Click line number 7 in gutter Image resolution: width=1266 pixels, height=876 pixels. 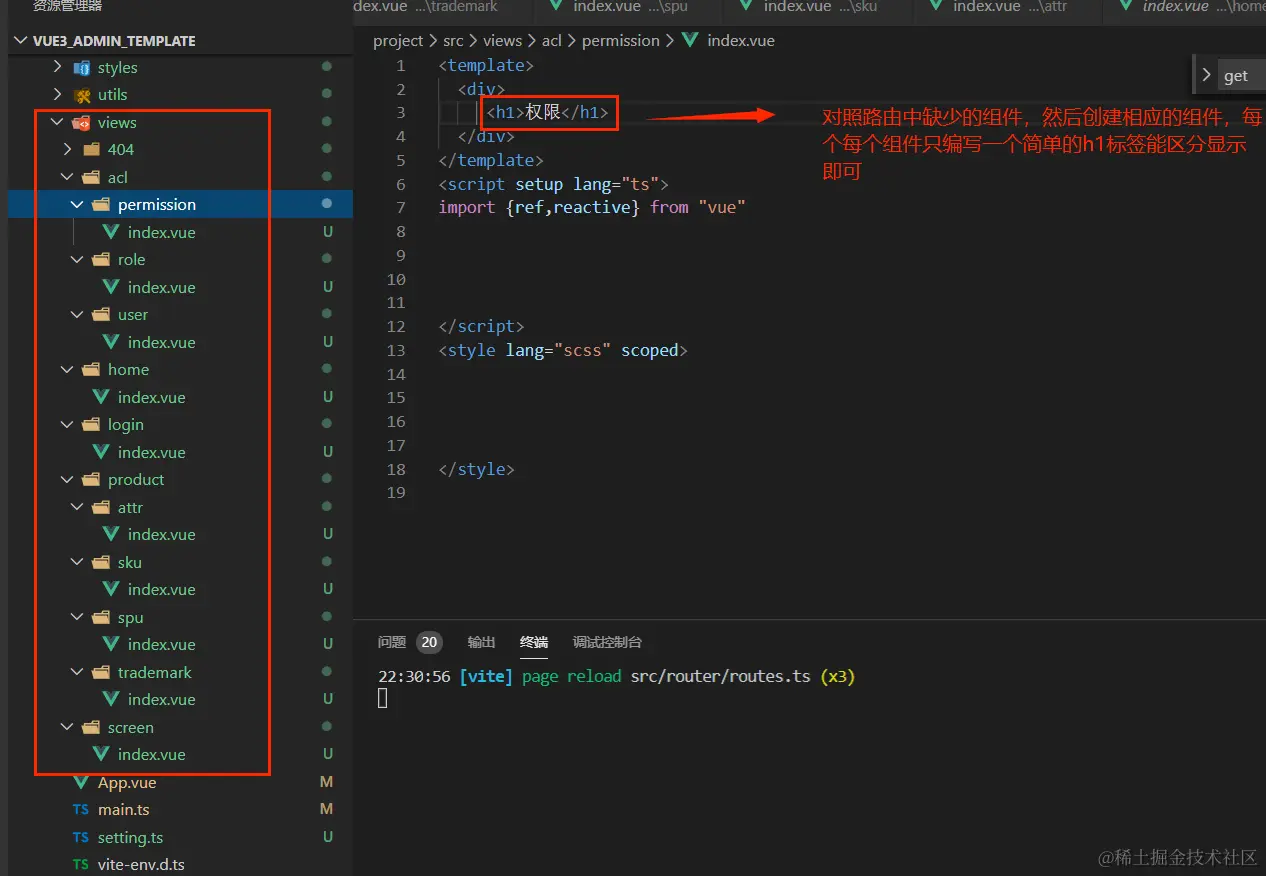(401, 207)
